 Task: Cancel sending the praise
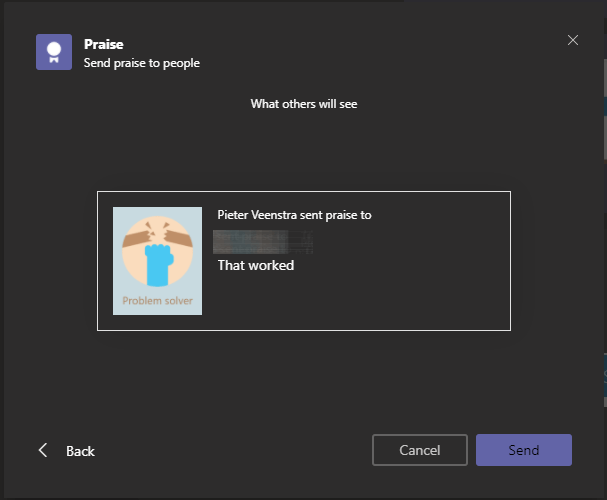pos(420,450)
